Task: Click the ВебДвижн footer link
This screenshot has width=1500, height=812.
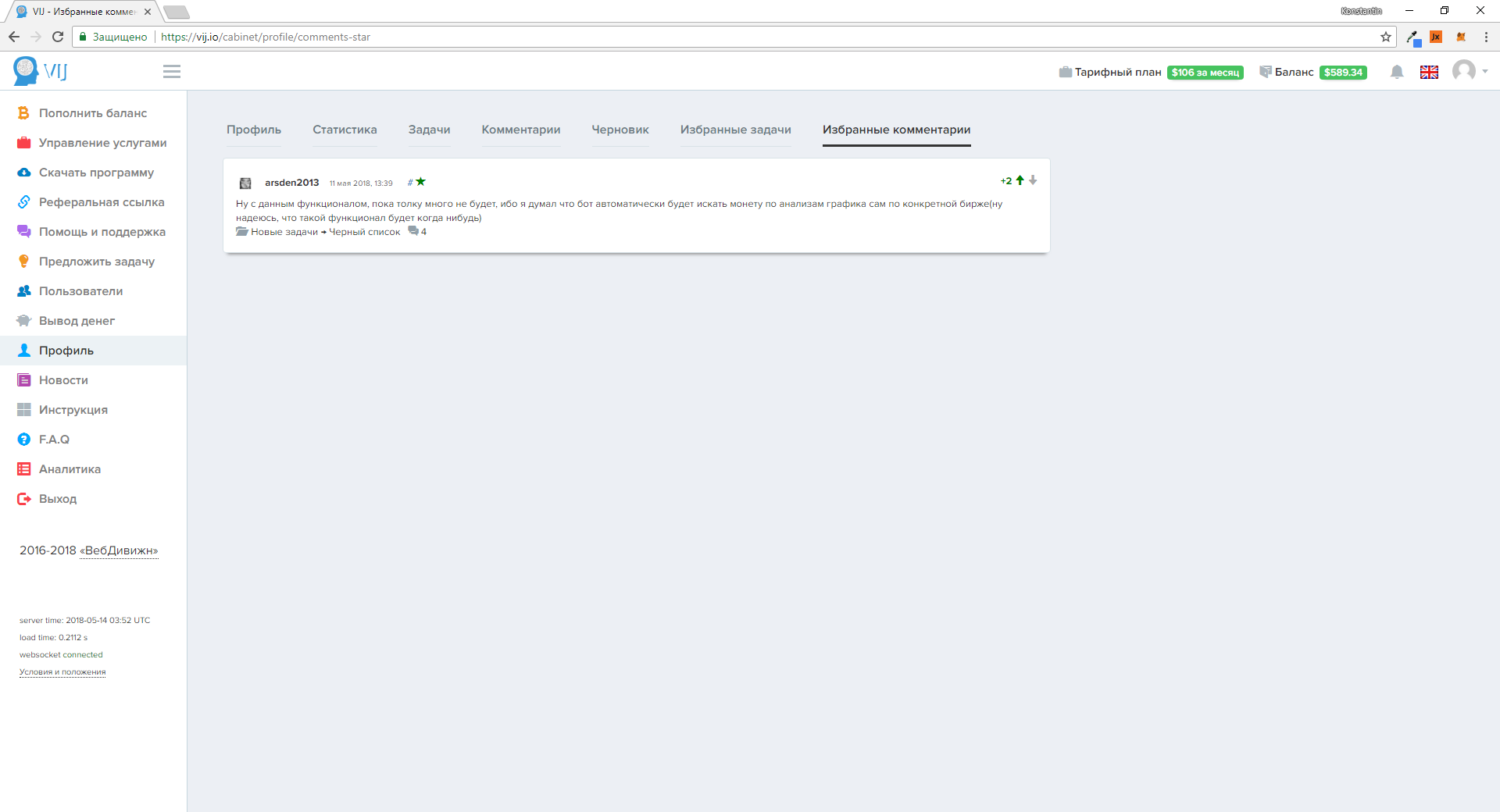Action: [119, 550]
